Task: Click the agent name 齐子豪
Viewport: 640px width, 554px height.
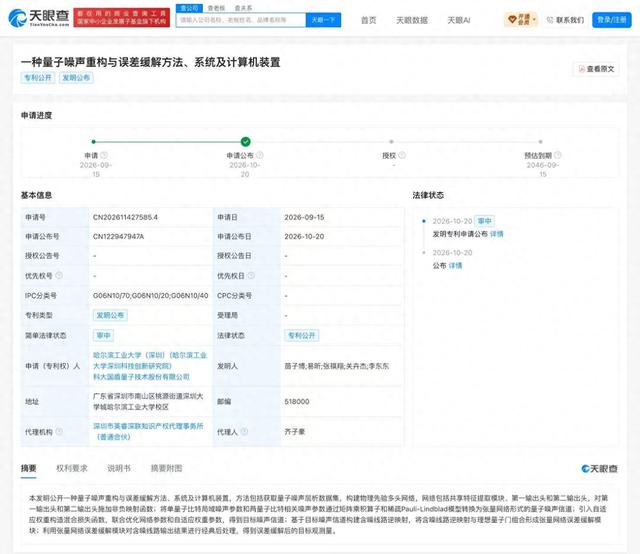Action: tap(295, 432)
